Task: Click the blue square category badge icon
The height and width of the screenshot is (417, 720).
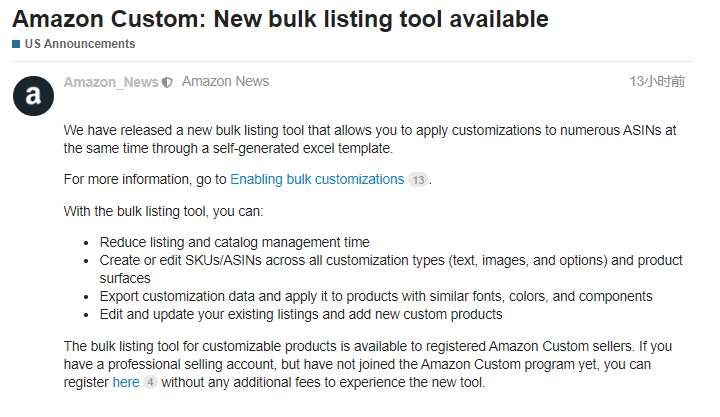Action: pyautogui.click(x=16, y=44)
